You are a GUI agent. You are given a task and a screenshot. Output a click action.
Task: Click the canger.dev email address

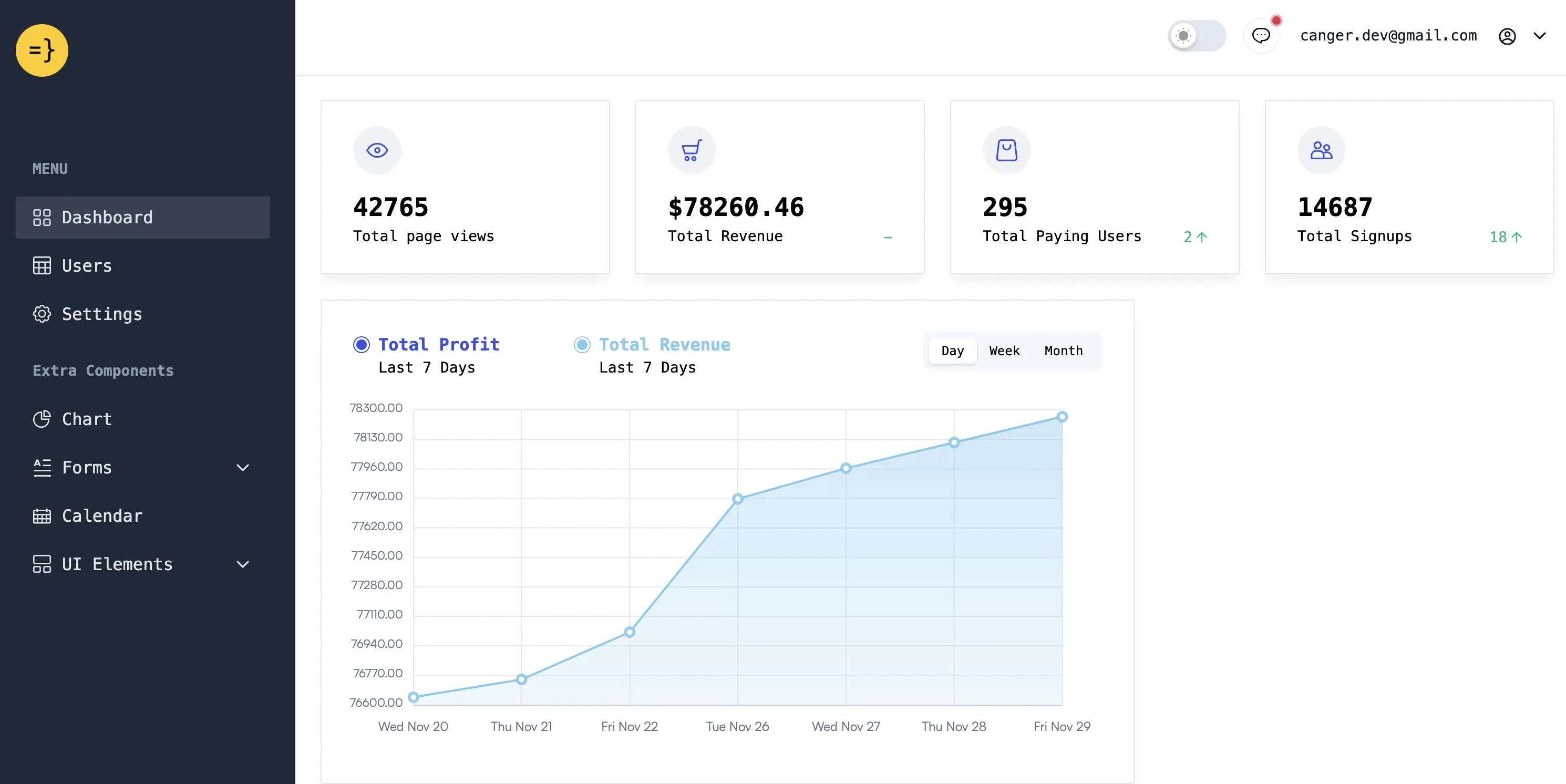tap(1388, 35)
